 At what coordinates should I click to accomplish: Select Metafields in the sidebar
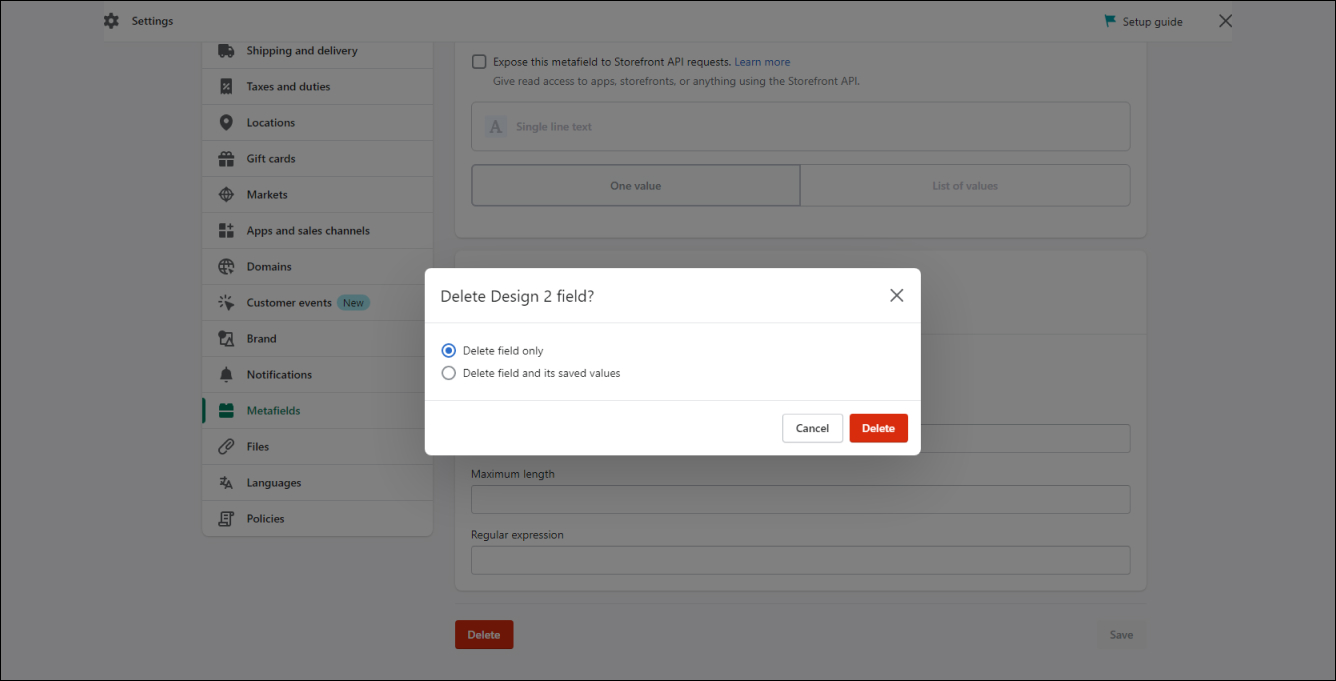pos(318,411)
